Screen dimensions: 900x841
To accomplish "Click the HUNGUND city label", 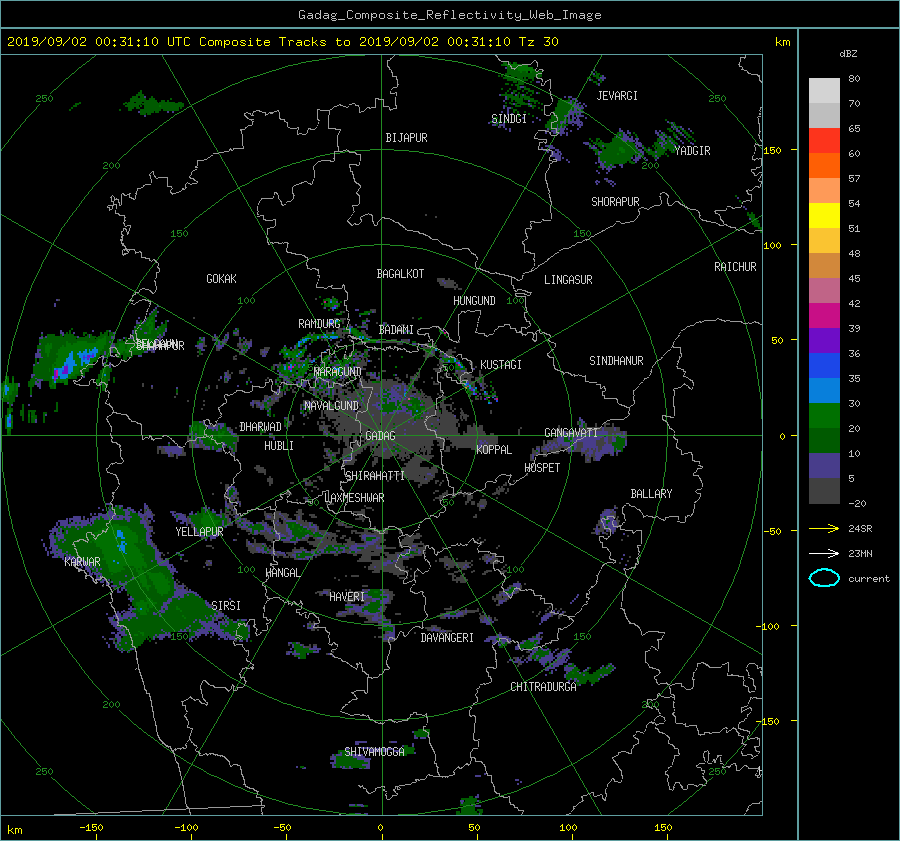I will click(x=474, y=301).
